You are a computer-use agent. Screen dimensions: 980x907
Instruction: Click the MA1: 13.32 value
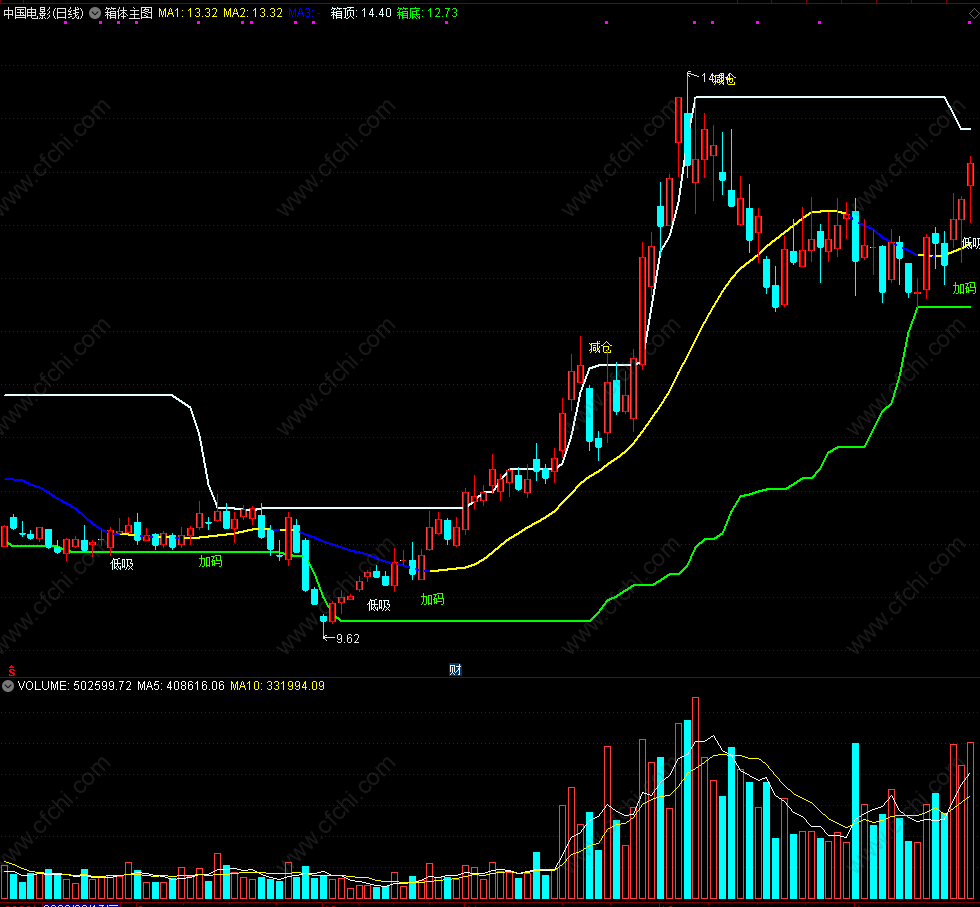tap(188, 13)
